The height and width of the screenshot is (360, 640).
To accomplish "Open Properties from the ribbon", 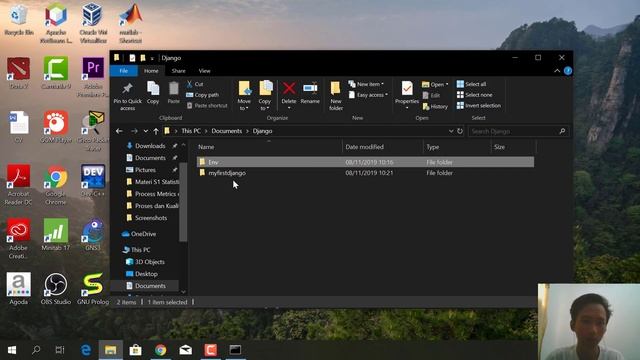I will tap(407, 96).
